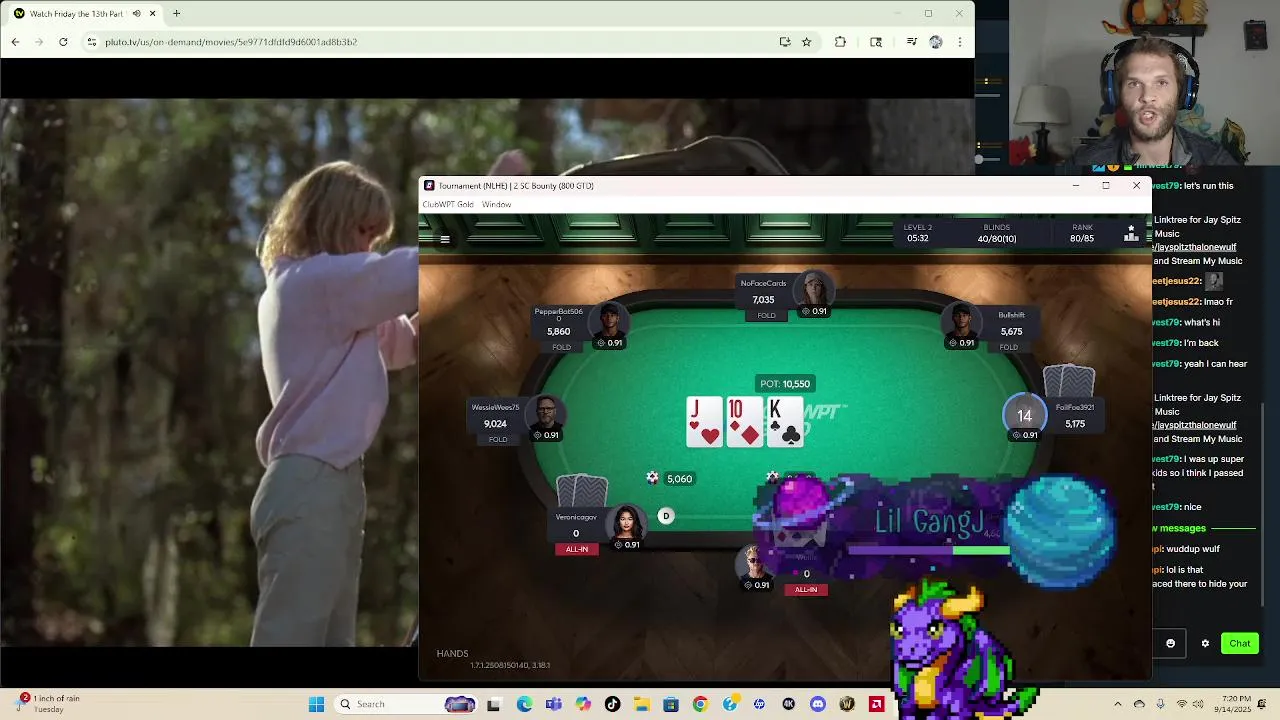Adjust the stream volume slider

pos(979,159)
